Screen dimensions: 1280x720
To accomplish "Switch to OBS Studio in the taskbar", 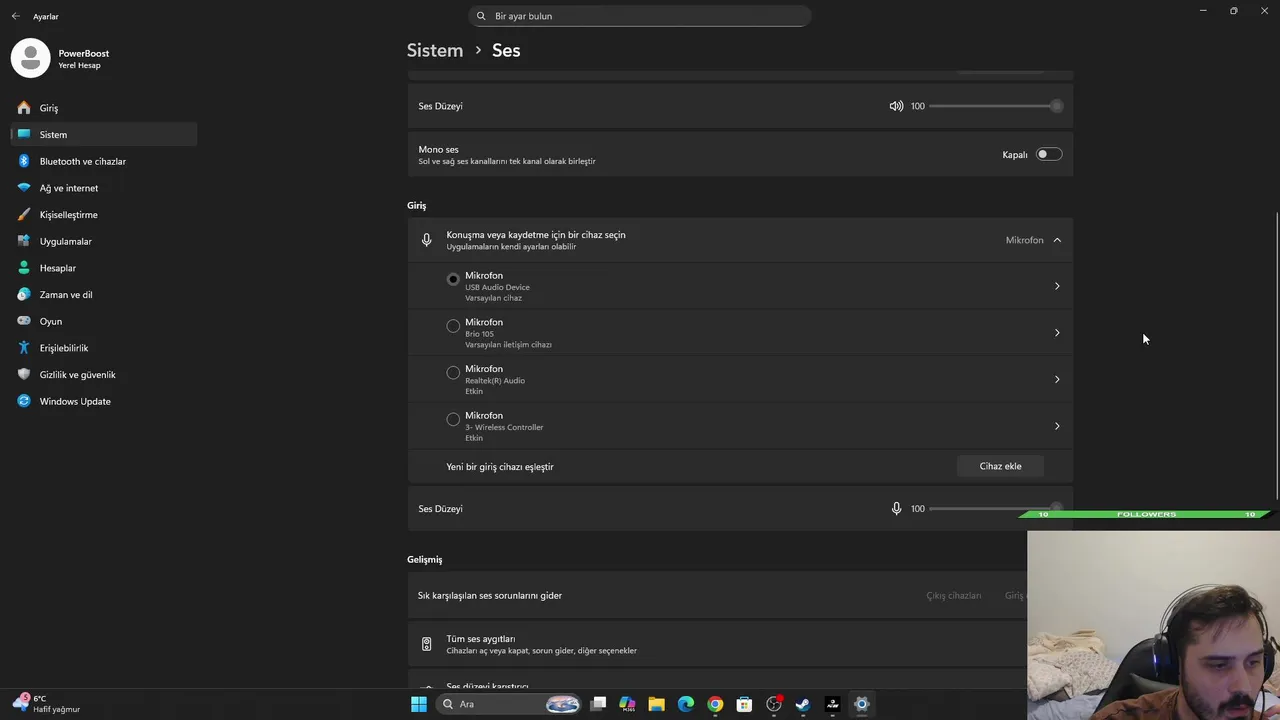I will click(774, 704).
